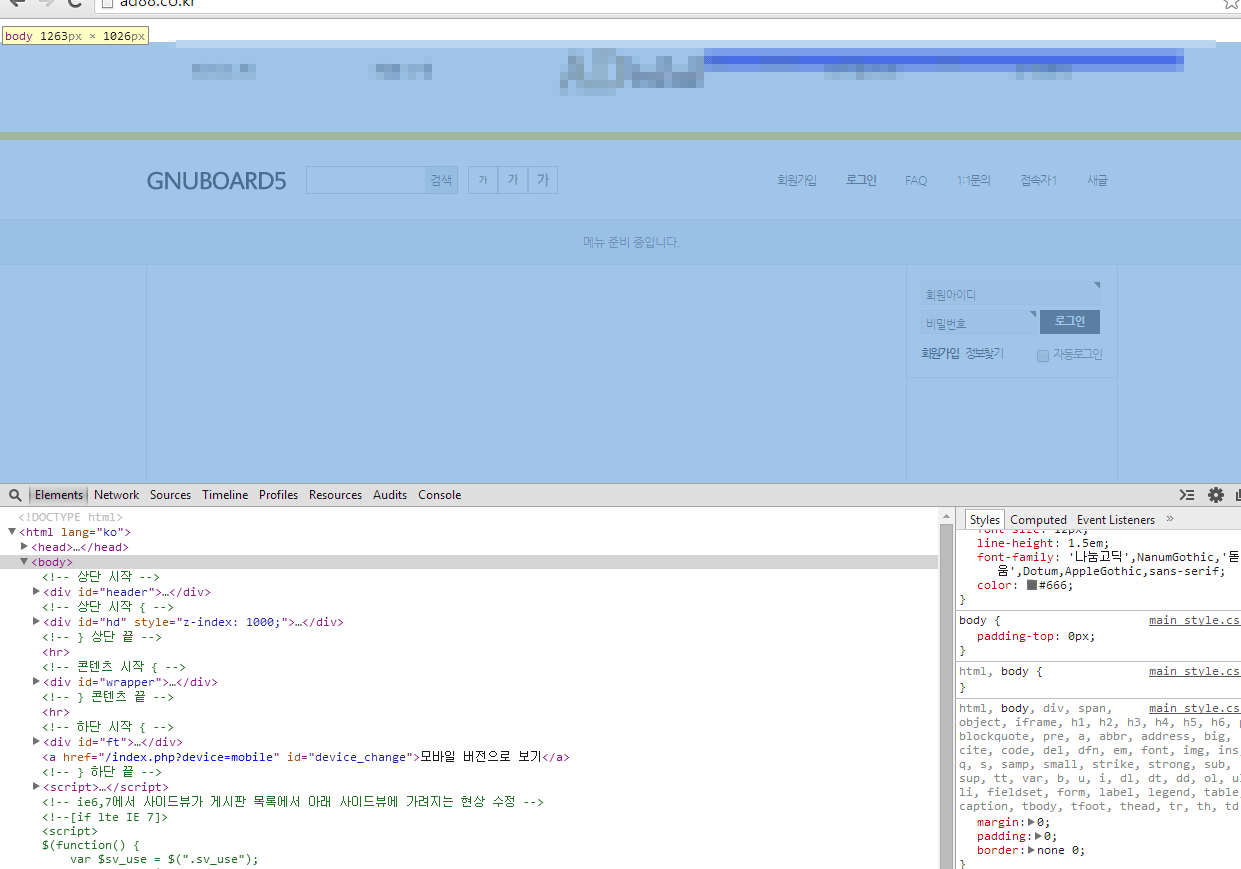Open DevTools settings gear
The width and height of the screenshot is (1241, 869).
coord(1215,495)
